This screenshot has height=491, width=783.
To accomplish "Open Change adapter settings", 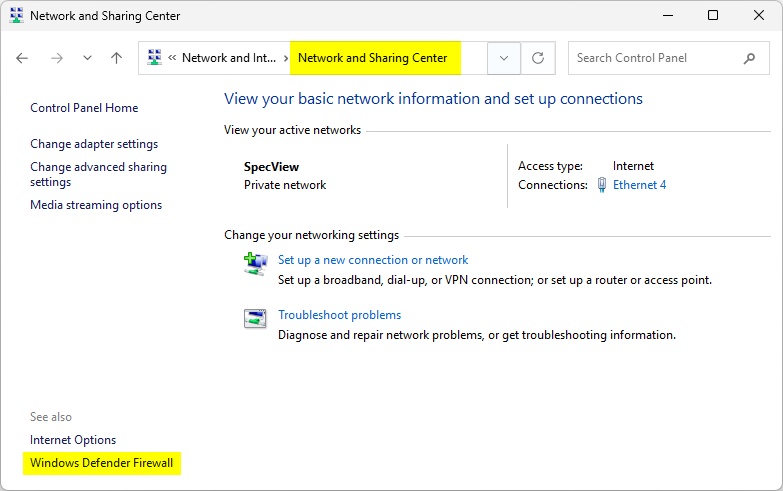I will click(94, 144).
